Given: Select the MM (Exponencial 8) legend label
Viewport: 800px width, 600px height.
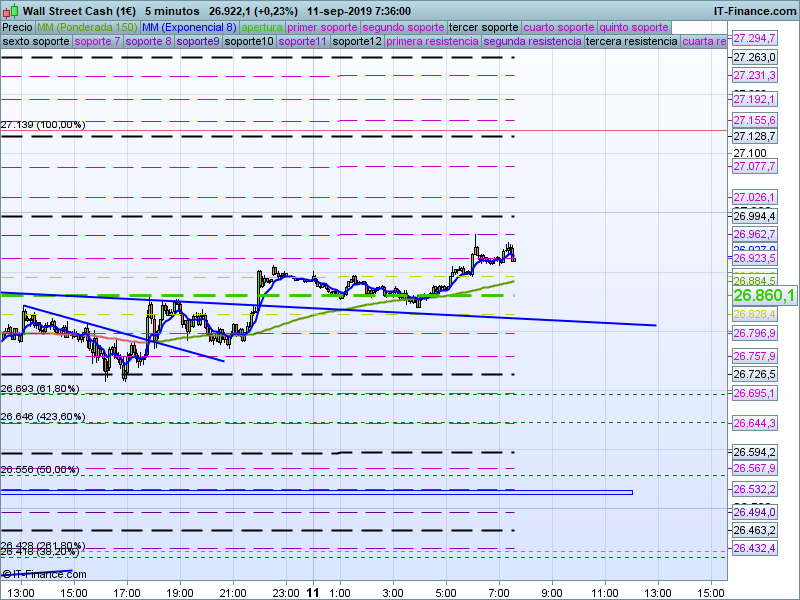Looking at the screenshot, I should 189,28.
